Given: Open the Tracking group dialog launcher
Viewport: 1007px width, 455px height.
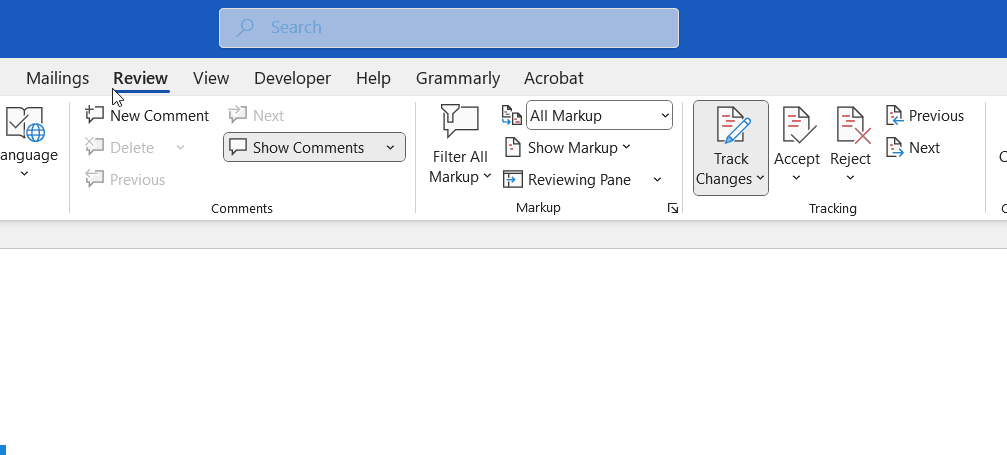Looking at the screenshot, I should [673, 209].
